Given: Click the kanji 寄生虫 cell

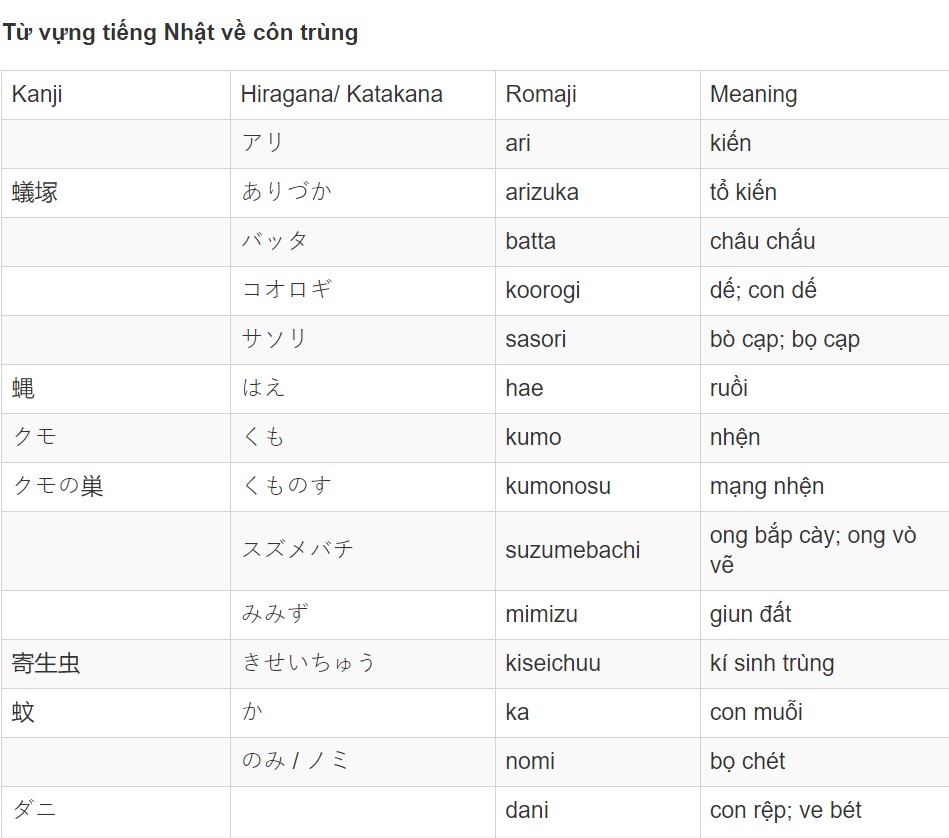Looking at the screenshot, I should 116,664.
